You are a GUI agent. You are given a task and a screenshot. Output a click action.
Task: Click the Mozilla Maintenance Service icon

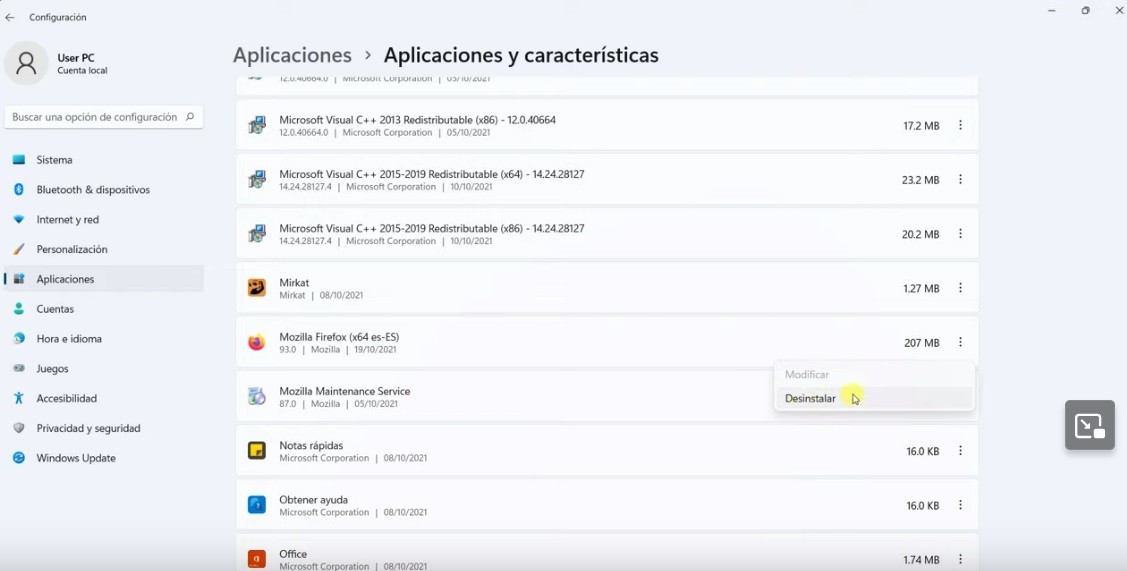point(257,396)
